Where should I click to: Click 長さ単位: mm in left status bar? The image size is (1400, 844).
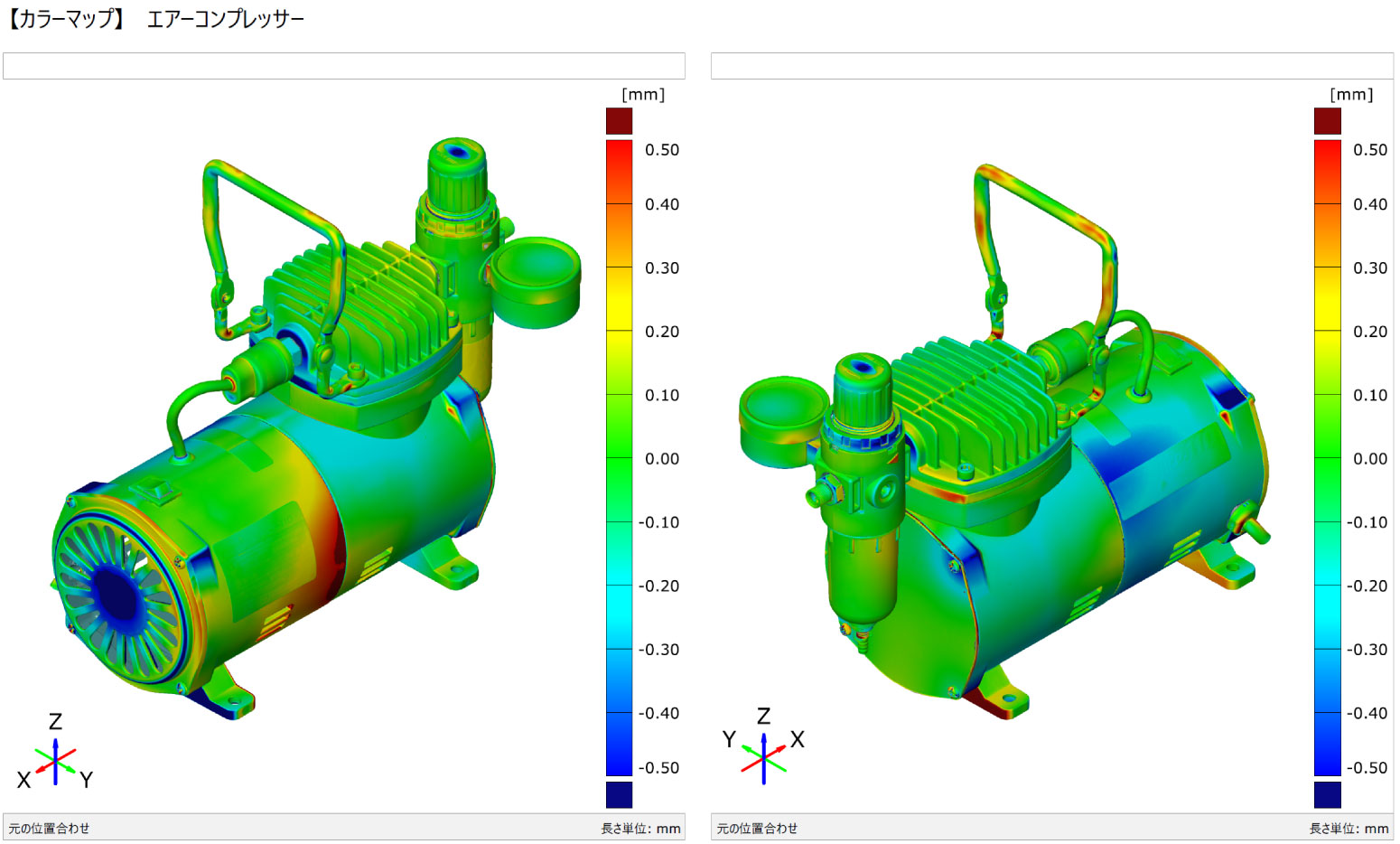[640, 829]
